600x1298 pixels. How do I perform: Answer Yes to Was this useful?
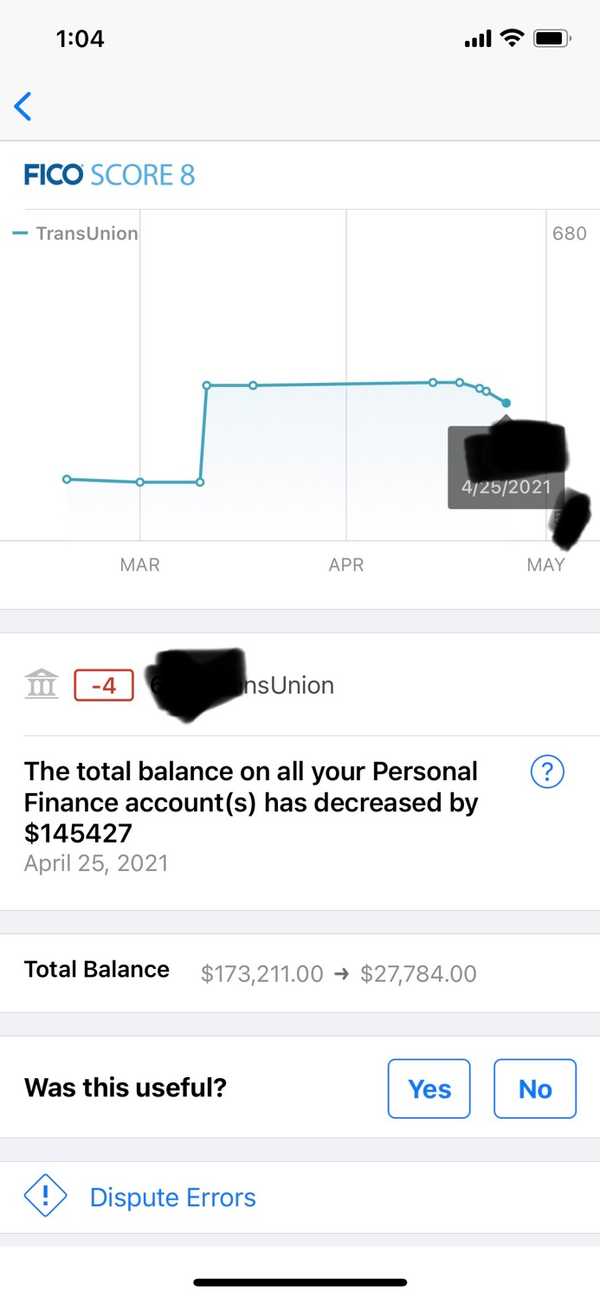[x=429, y=1088]
